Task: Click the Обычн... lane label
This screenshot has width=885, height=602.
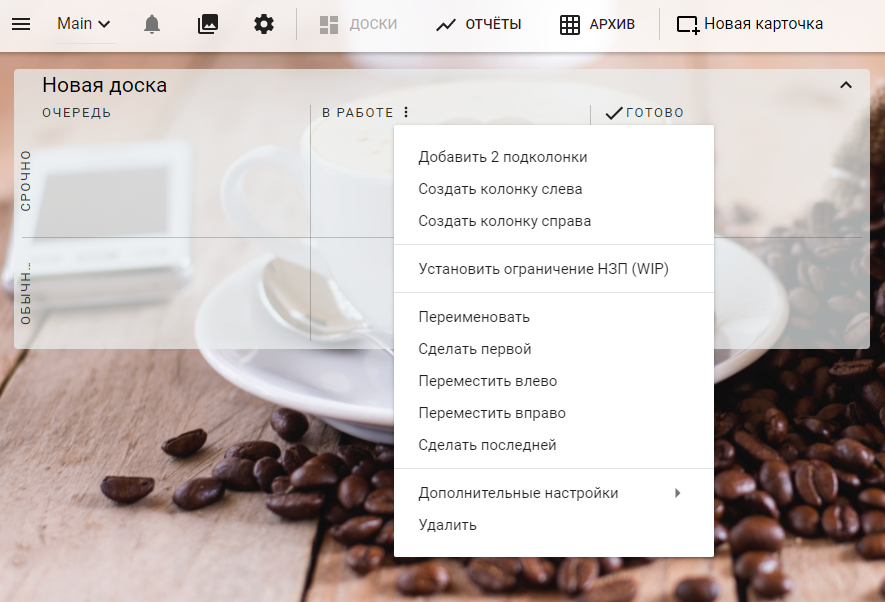Action: (x=25, y=293)
